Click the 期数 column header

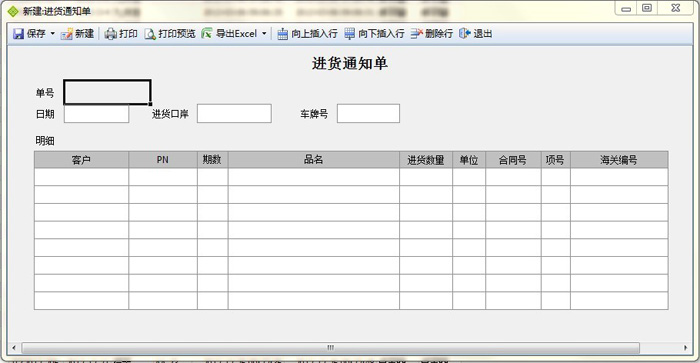(x=212, y=160)
